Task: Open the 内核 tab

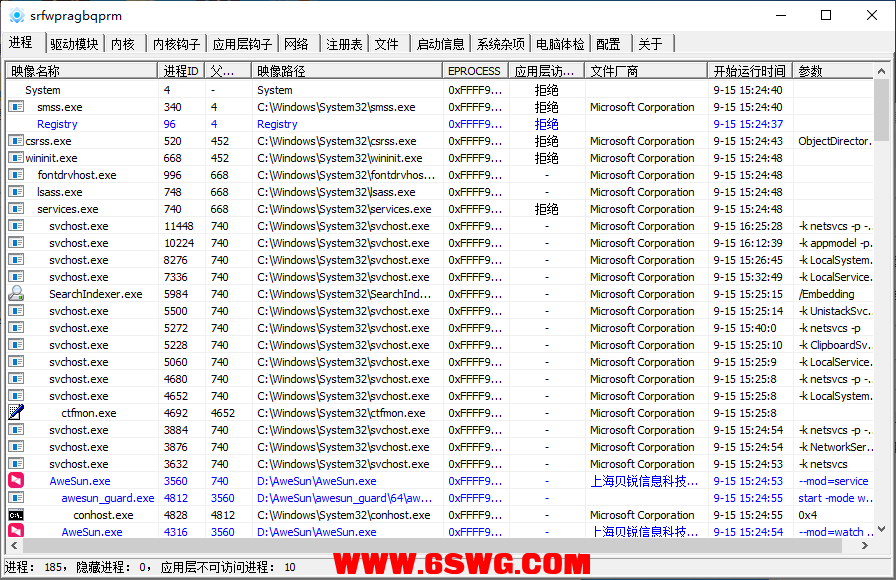Action: 123,44
